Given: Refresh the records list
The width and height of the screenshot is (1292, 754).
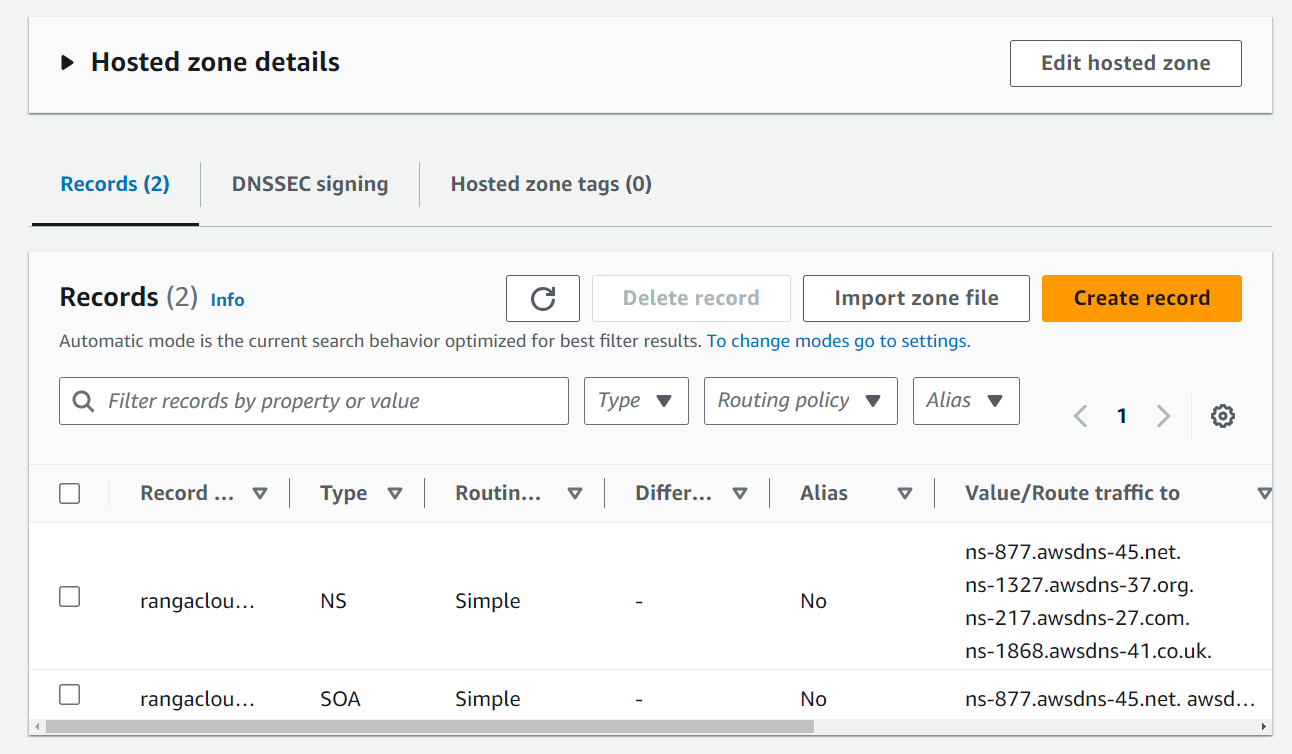Looking at the screenshot, I should tap(542, 297).
